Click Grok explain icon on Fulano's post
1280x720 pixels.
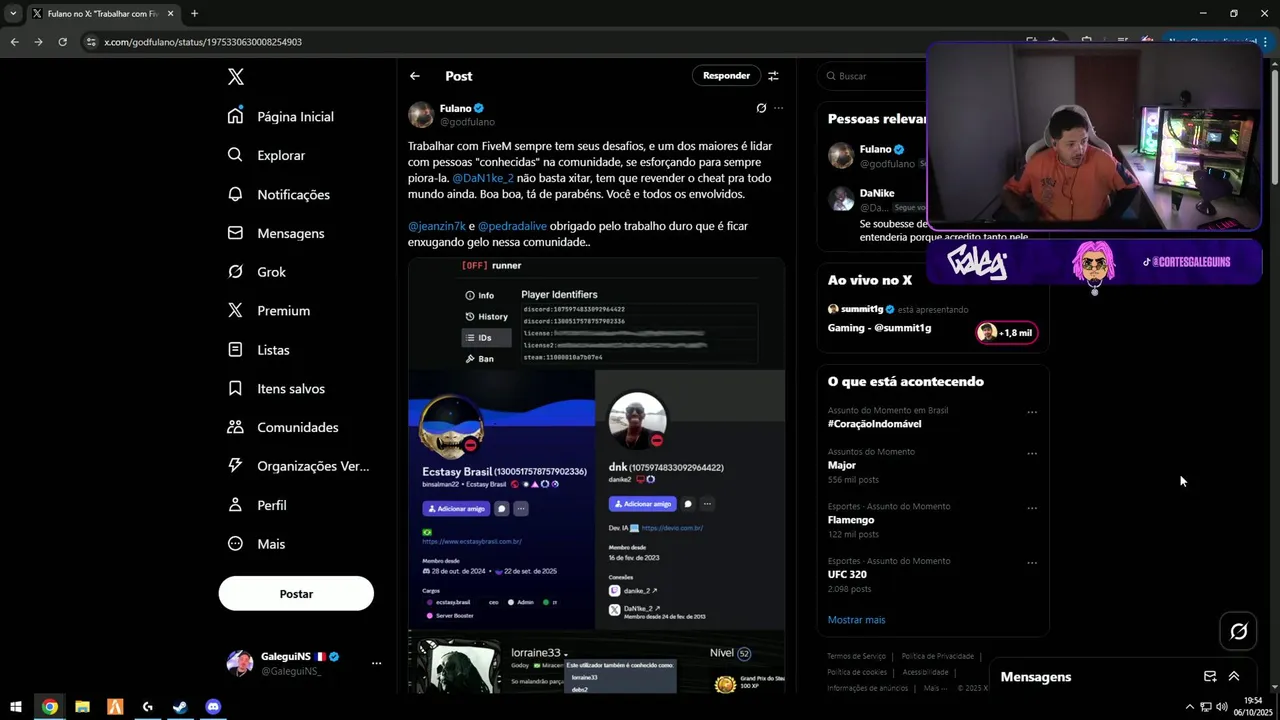tap(761, 108)
